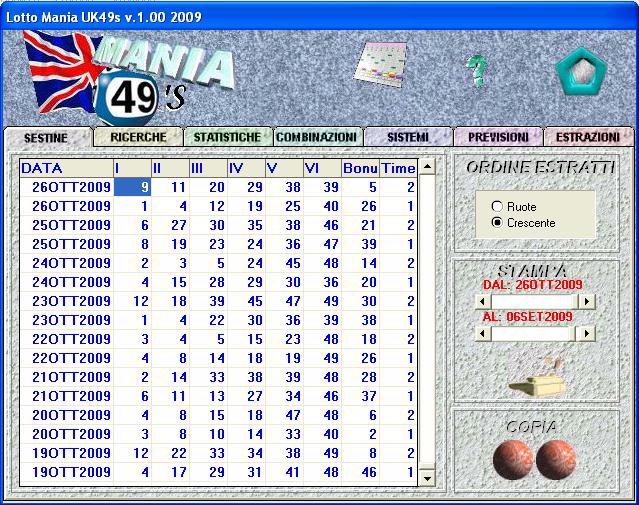The height and width of the screenshot is (505, 639).
Task: Go to the PREVISIONI tab
Action: click(x=498, y=137)
